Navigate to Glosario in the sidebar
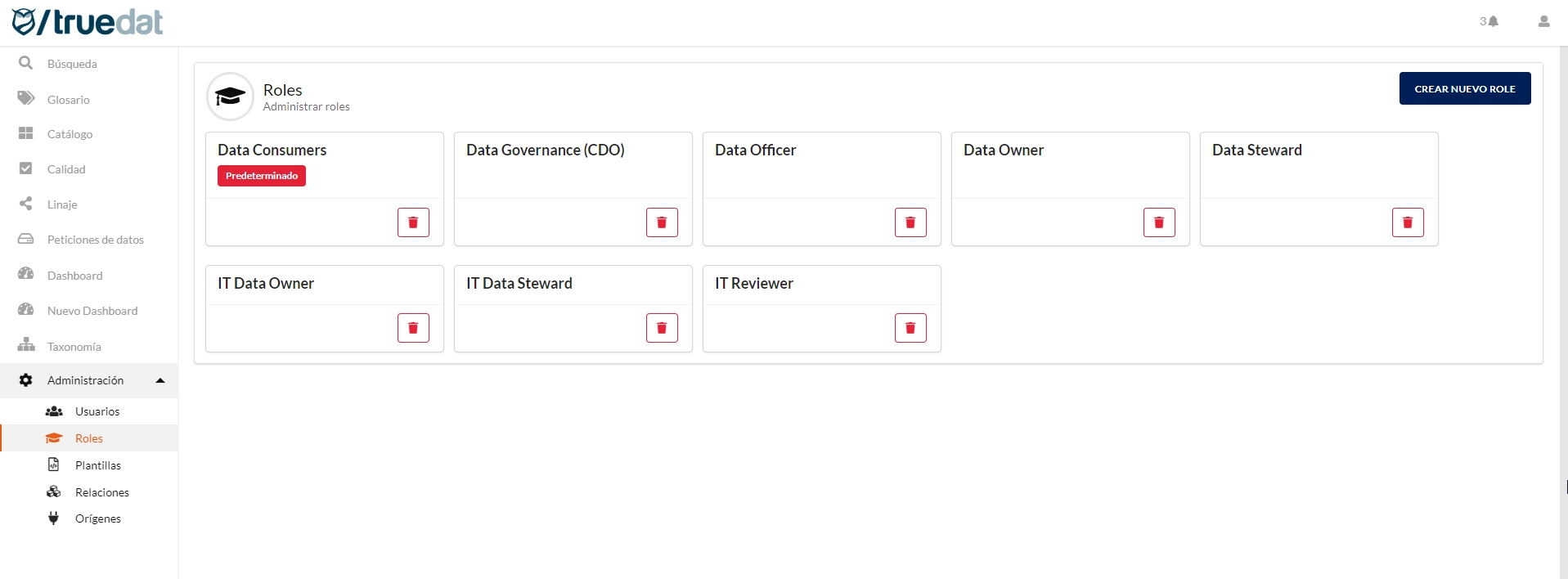Screen dimensions: 1568x579 pos(68,100)
